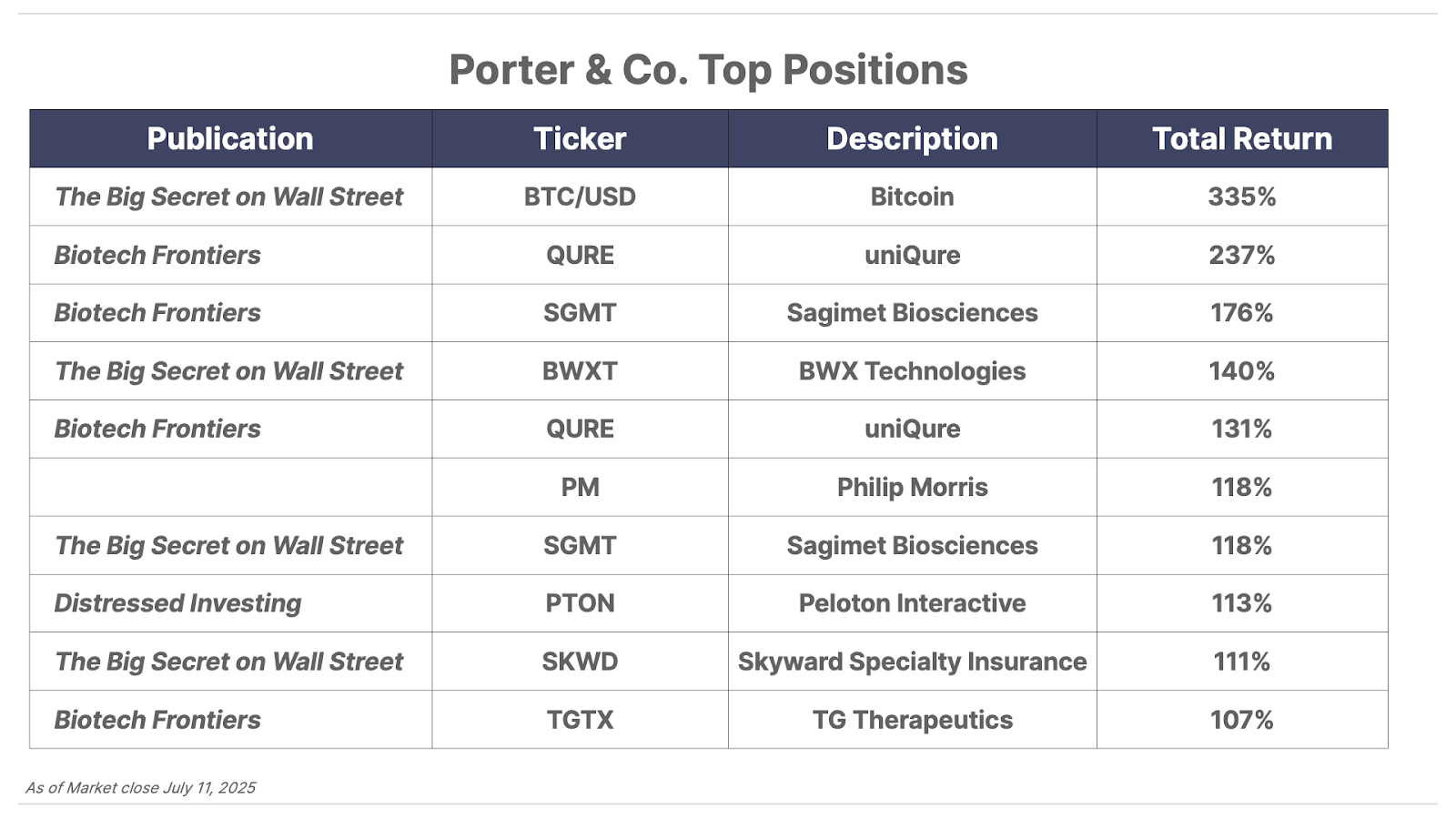Click the Ticker column header

point(580,138)
